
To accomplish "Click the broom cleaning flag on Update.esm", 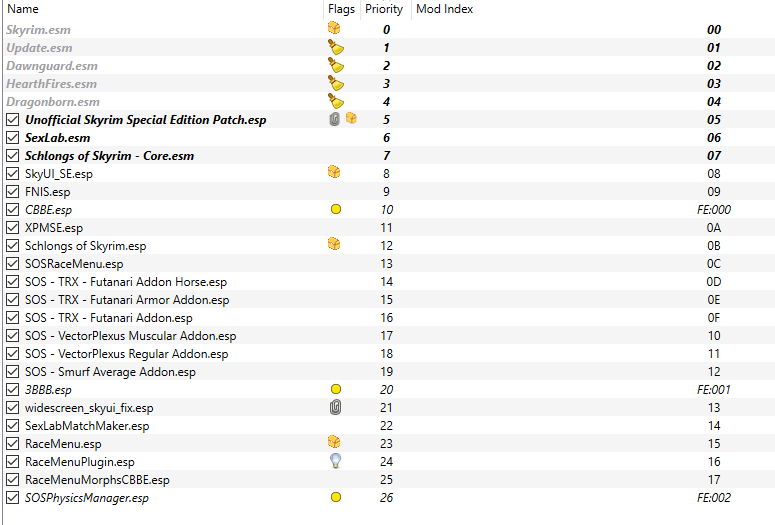I will click(336, 47).
